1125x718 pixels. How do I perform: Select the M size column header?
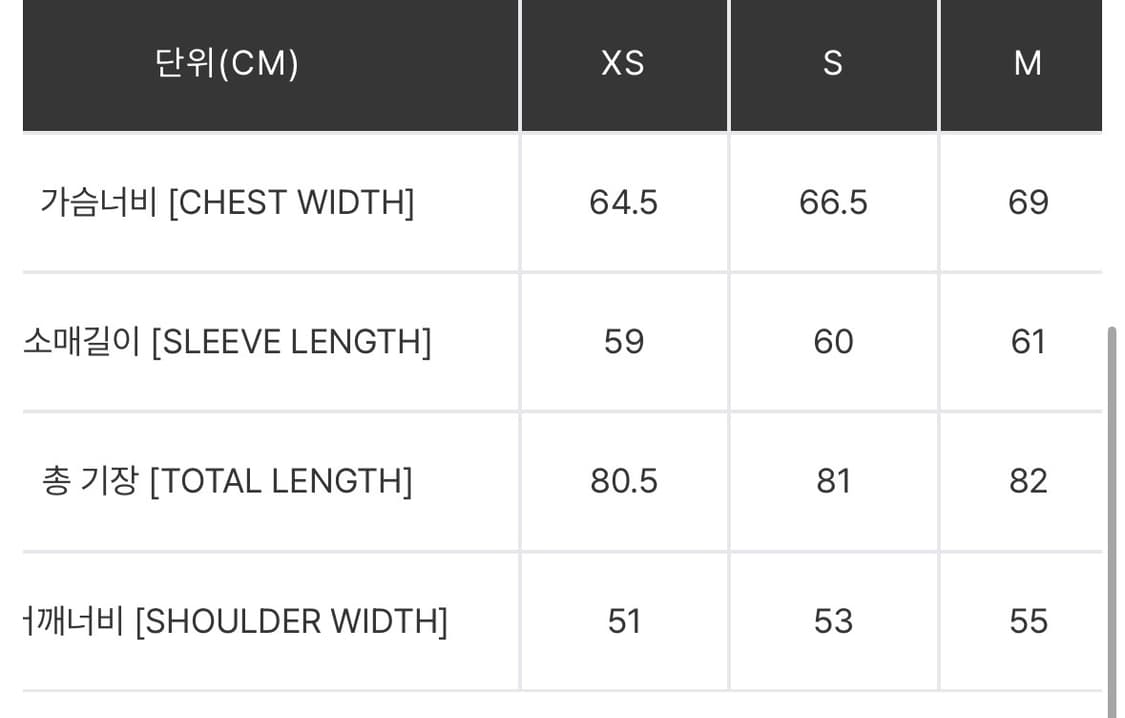1028,64
